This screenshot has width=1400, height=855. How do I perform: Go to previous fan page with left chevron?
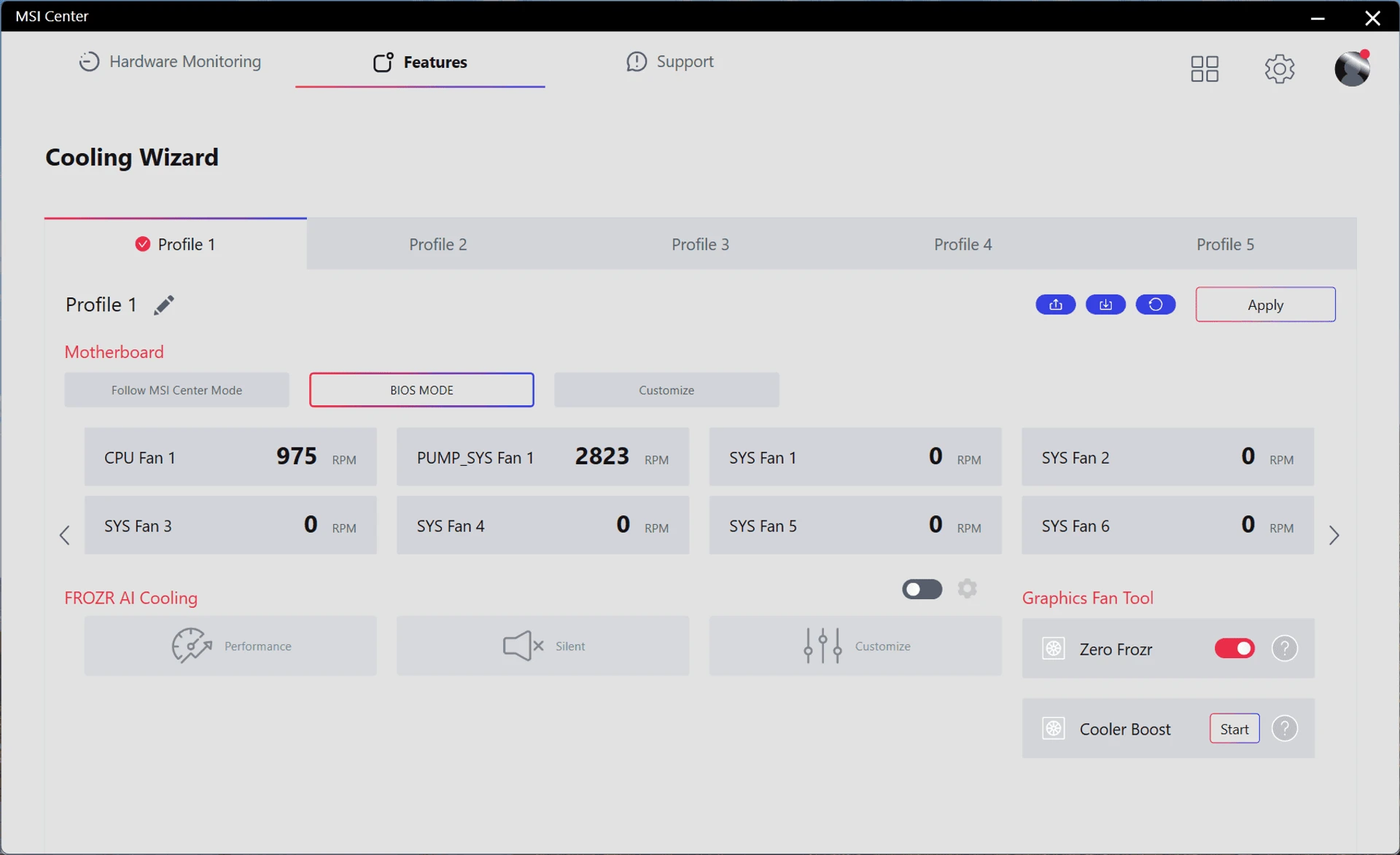point(65,536)
